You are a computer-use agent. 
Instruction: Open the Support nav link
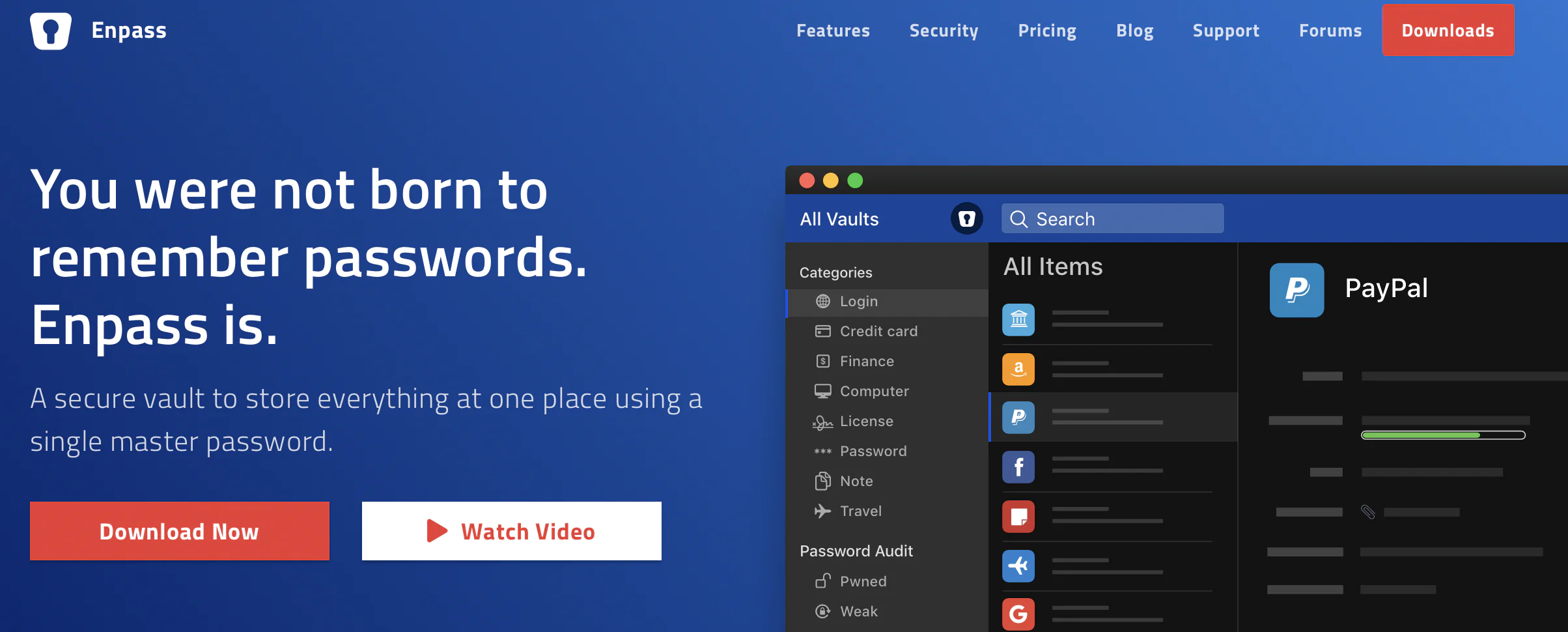point(1225,31)
